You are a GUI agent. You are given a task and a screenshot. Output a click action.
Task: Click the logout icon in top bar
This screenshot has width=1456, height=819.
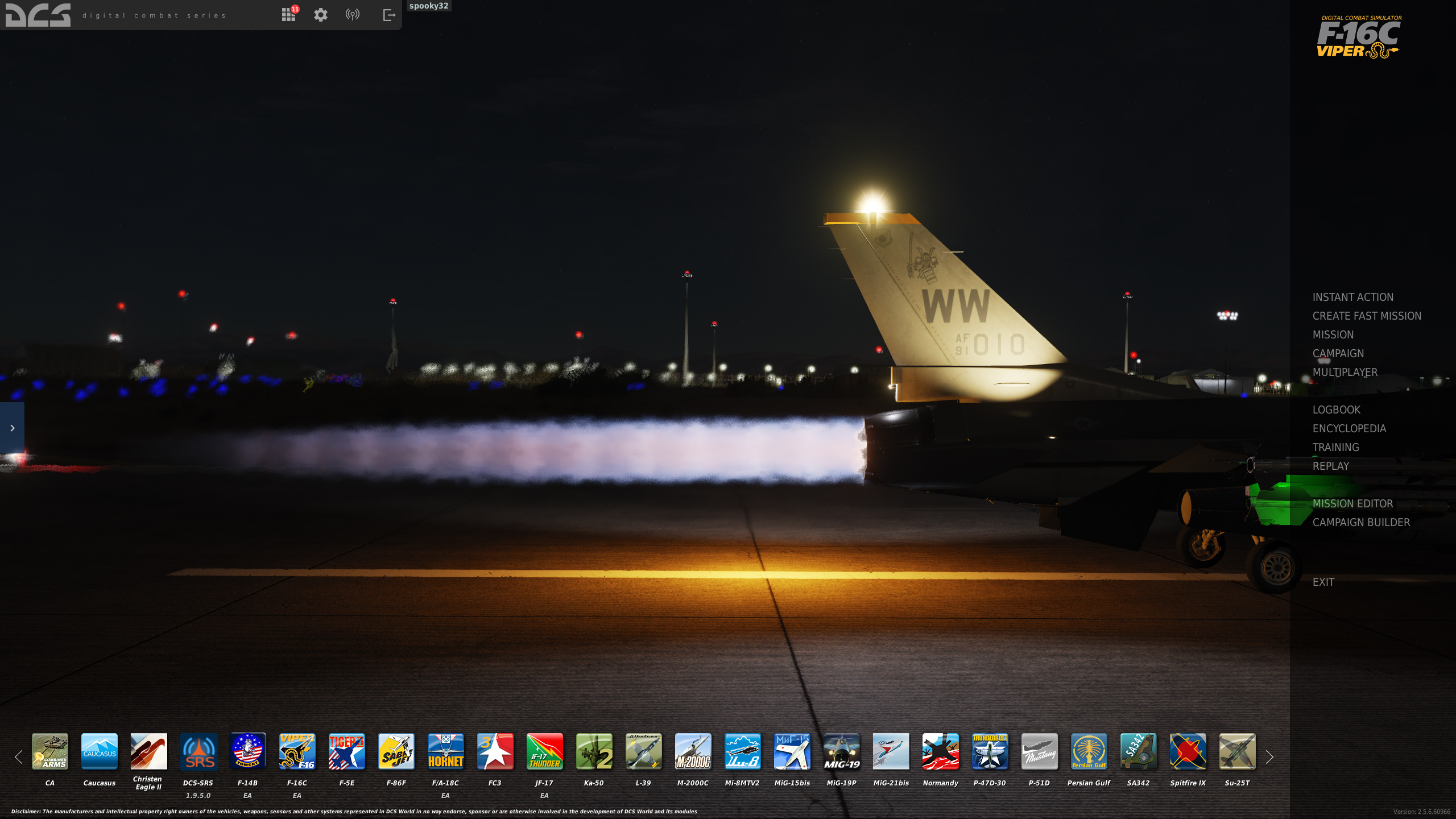point(389,15)
